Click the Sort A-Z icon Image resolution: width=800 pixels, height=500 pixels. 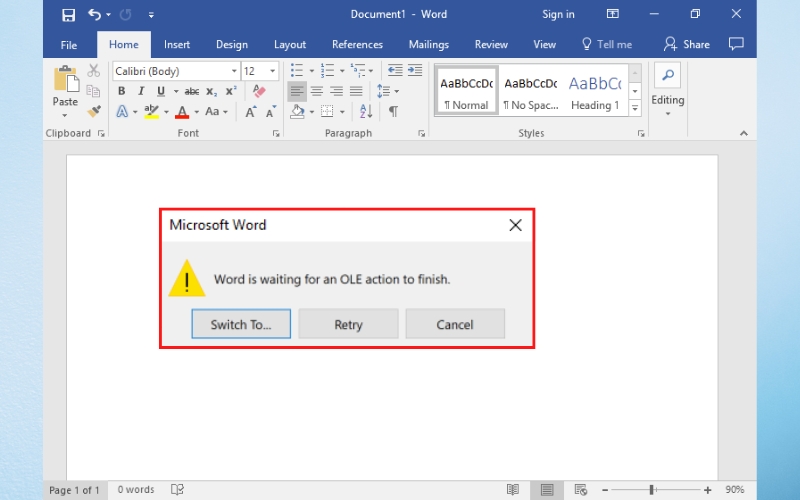(364, 112)
